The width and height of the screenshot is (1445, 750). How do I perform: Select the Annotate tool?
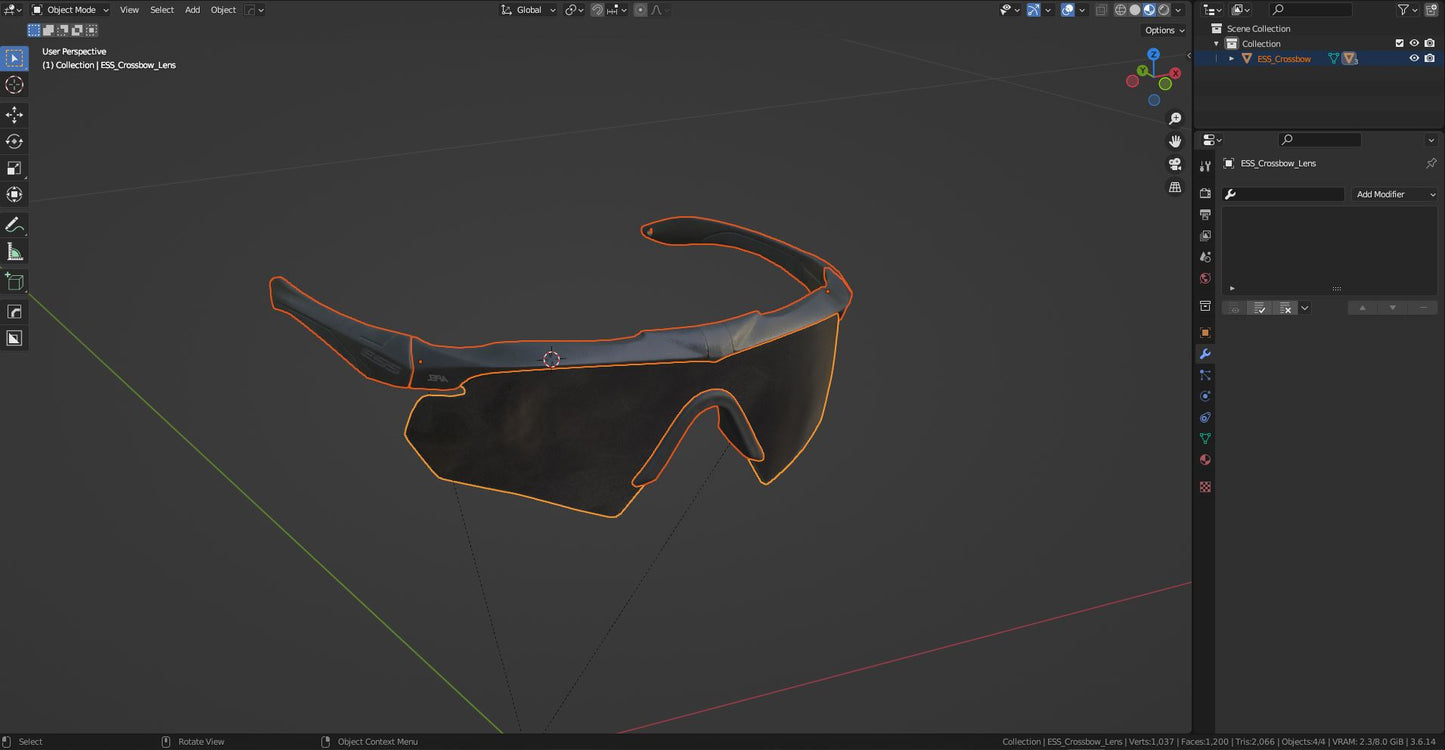tap(14, 224)
